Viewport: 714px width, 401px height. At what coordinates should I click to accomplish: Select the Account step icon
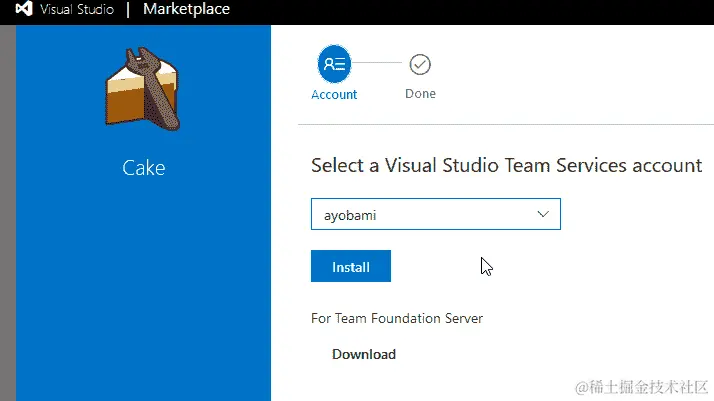[x=334, y=64]
